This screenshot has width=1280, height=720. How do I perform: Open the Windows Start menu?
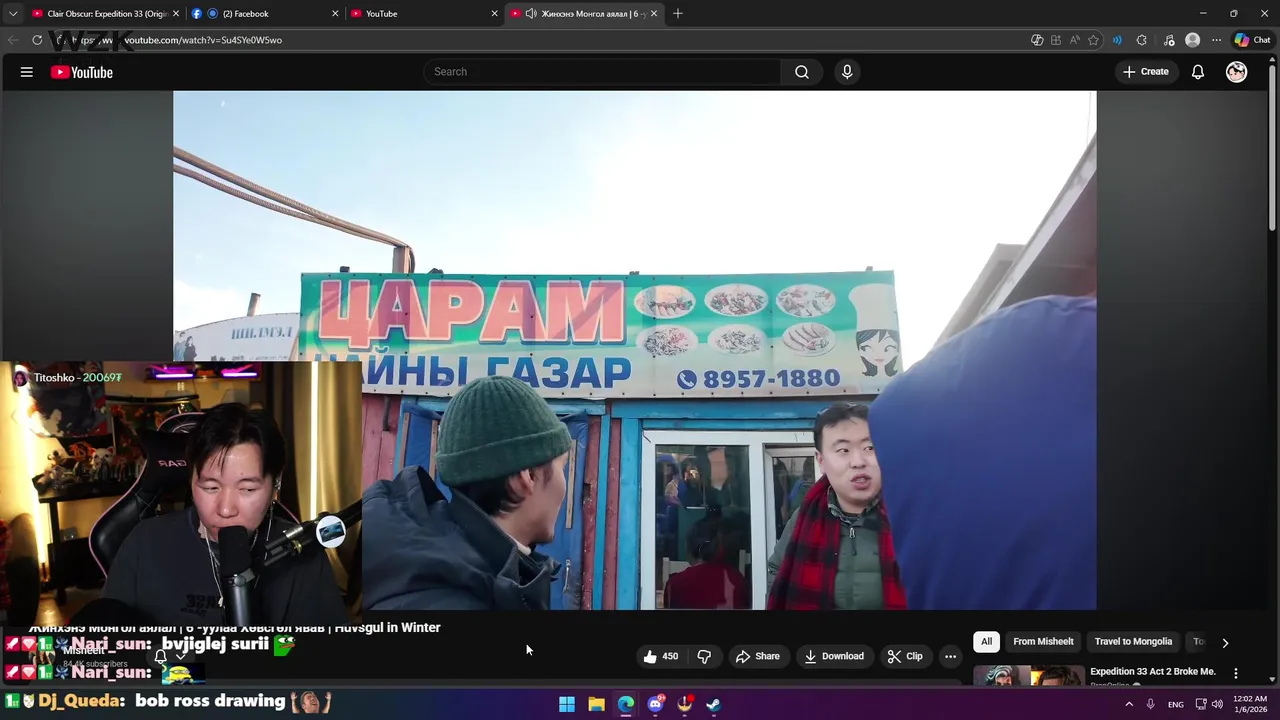pos(567,704)
